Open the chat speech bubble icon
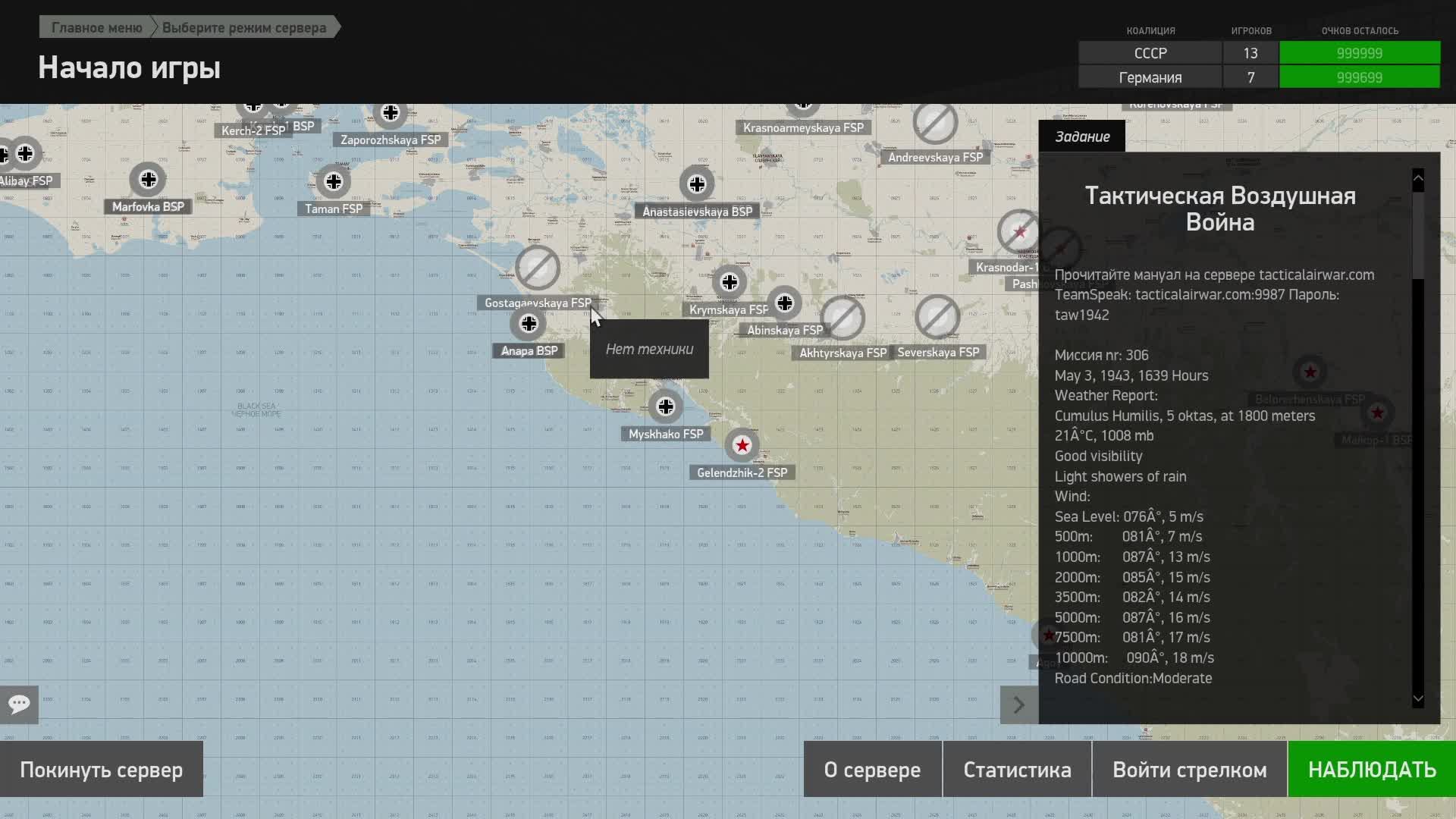This screenshot has width=1456, height=819. (x=19, y=704)
